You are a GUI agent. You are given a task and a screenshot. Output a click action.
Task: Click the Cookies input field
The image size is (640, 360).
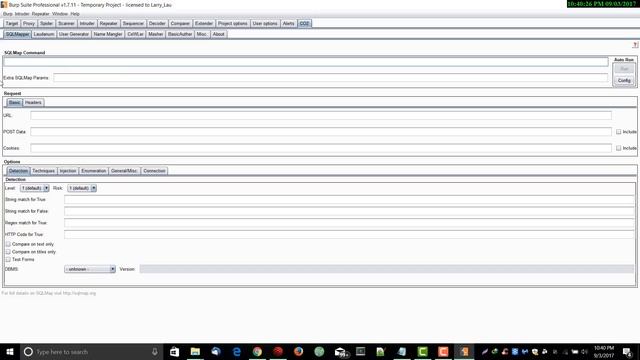pyautogui.click(x=321, y=148)
